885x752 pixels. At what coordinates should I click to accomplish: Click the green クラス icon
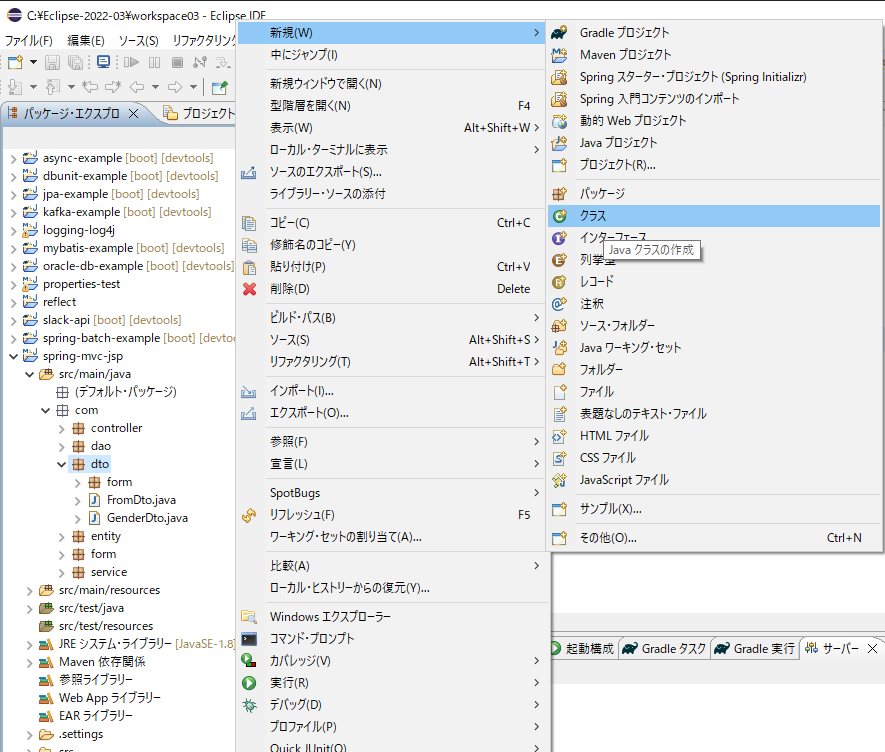559,216
